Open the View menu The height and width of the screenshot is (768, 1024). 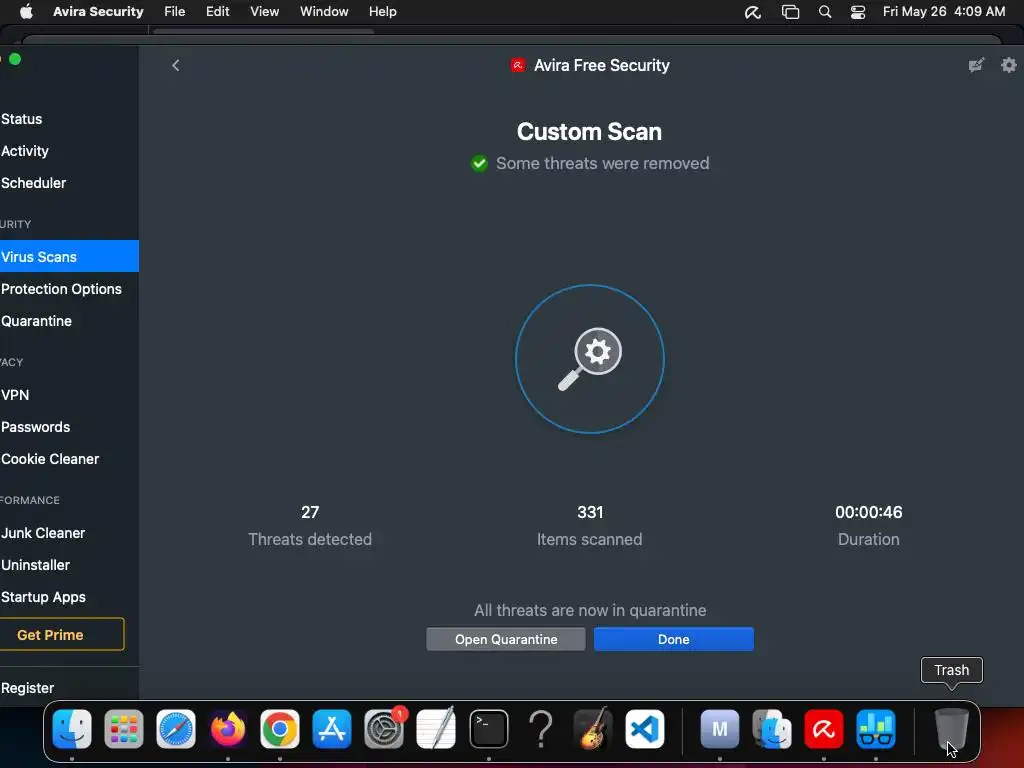[264, 11]
